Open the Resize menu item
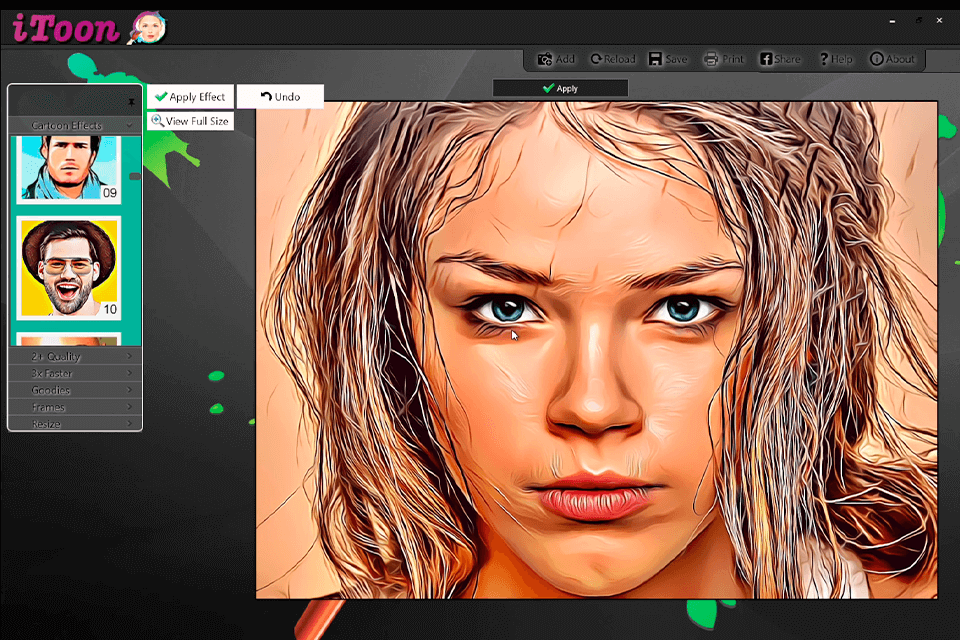960x640 pixels. [74, 424]
